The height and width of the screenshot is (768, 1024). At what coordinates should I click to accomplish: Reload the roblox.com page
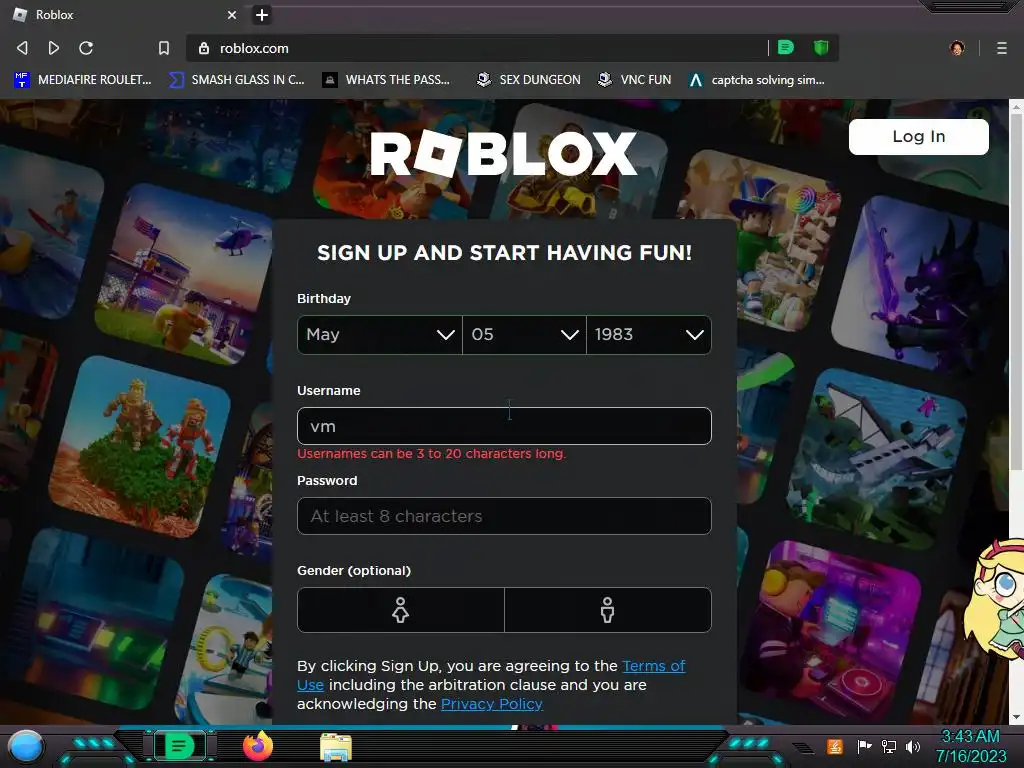coord(86,48)
